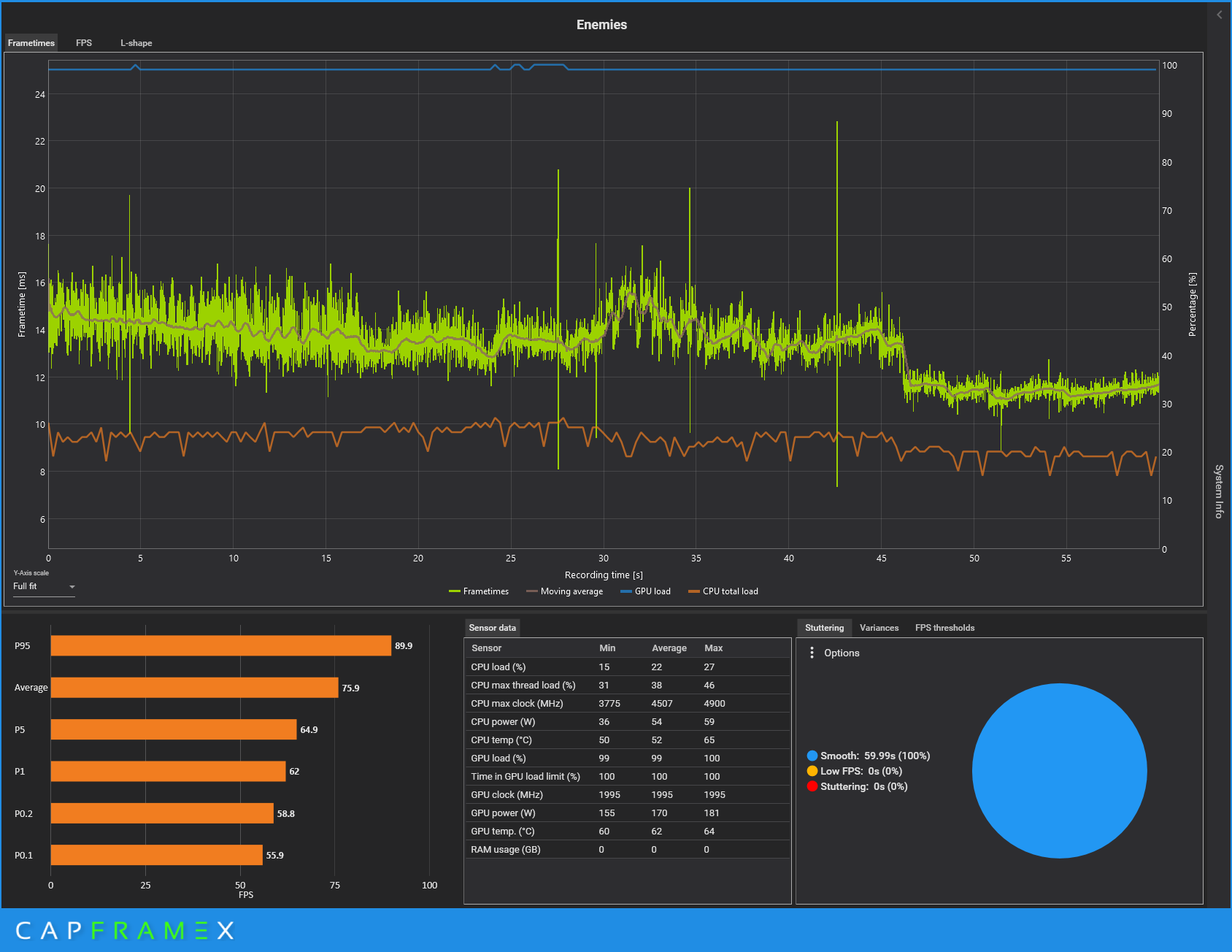Click the CapFrameX logo

coord(125,930)
